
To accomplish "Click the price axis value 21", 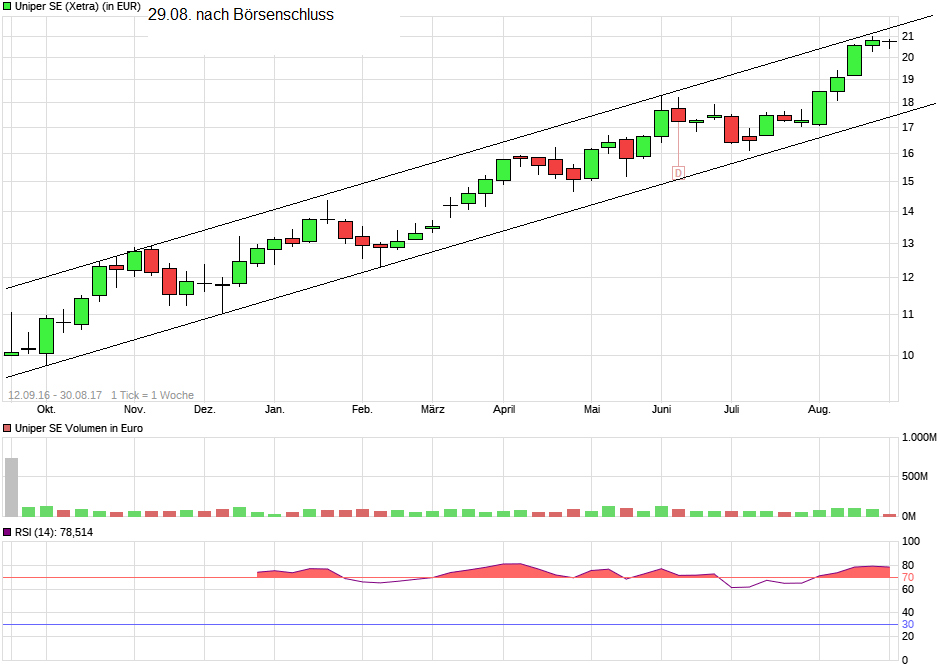I will [908, 37].
